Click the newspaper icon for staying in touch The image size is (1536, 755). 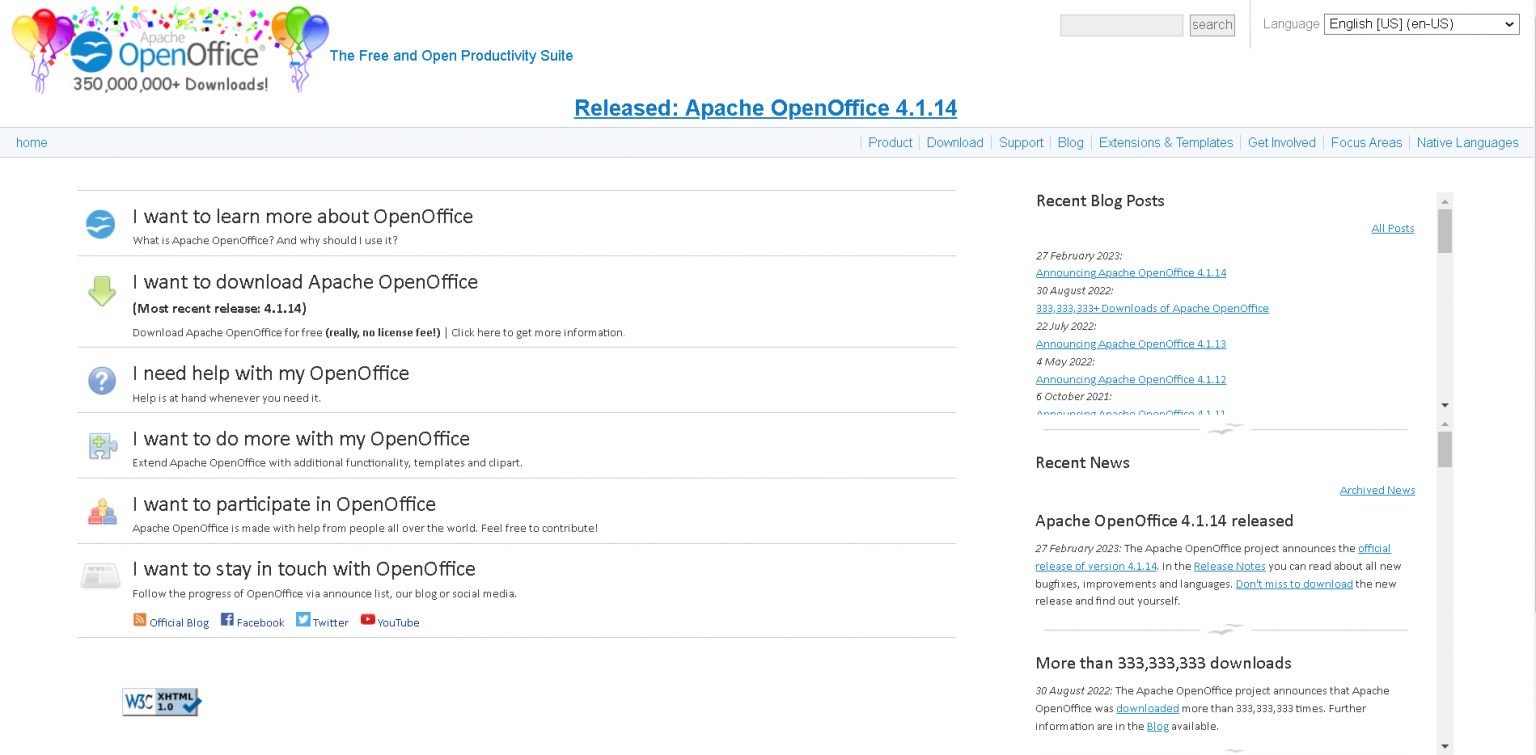pyautogui.click(x=100, y=575)
